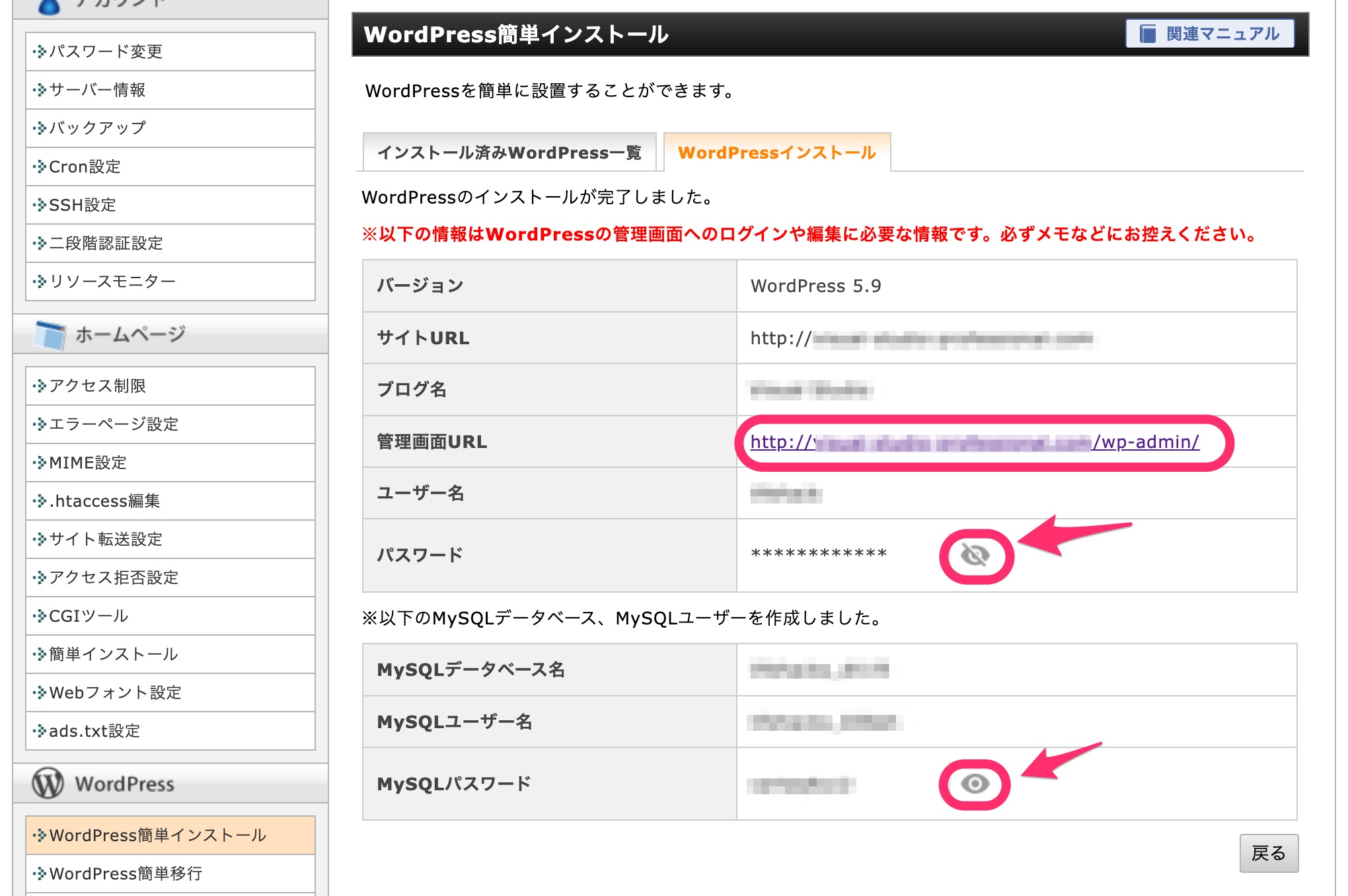1348x896 pixels.
Task: Open CGIツール menu item
Action: pos(170,616)
